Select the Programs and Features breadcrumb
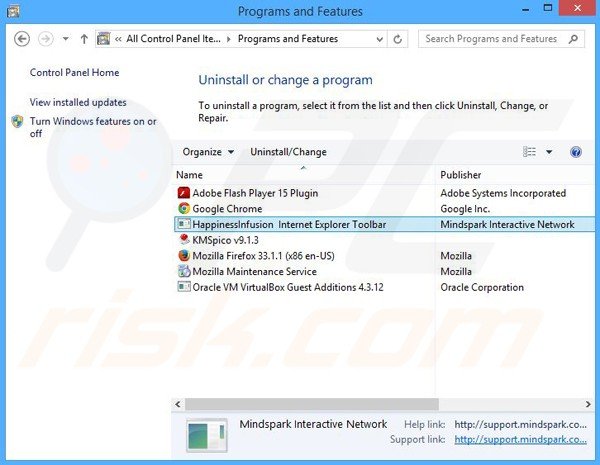Image resolution: width=600 pixels, height=465 pixels. tap(288, 39)
